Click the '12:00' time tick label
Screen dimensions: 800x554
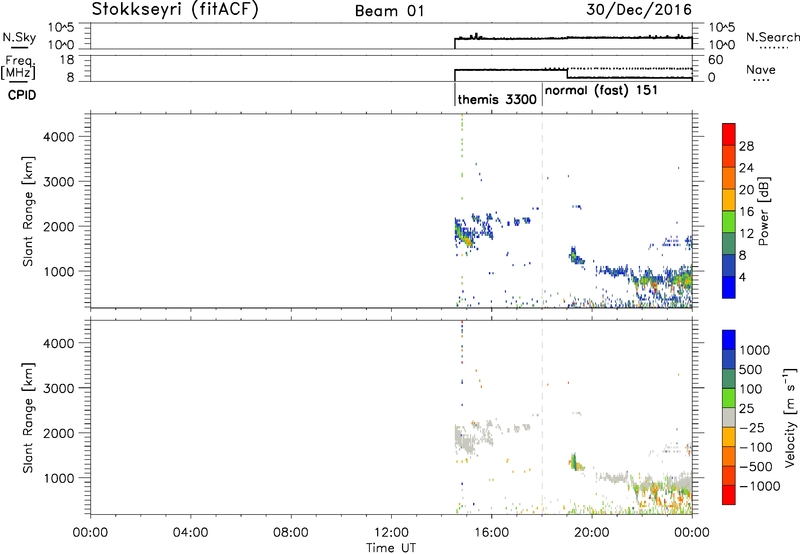[x=391, y=533]
